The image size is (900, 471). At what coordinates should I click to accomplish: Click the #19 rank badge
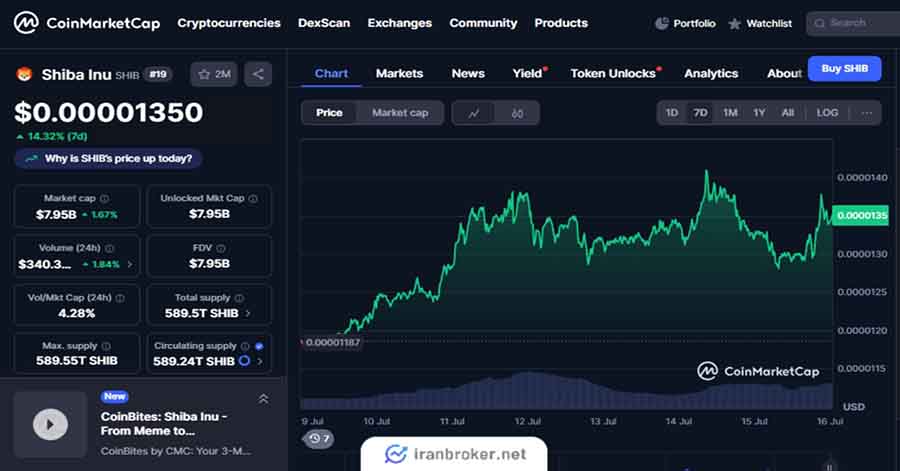[158, 75]
